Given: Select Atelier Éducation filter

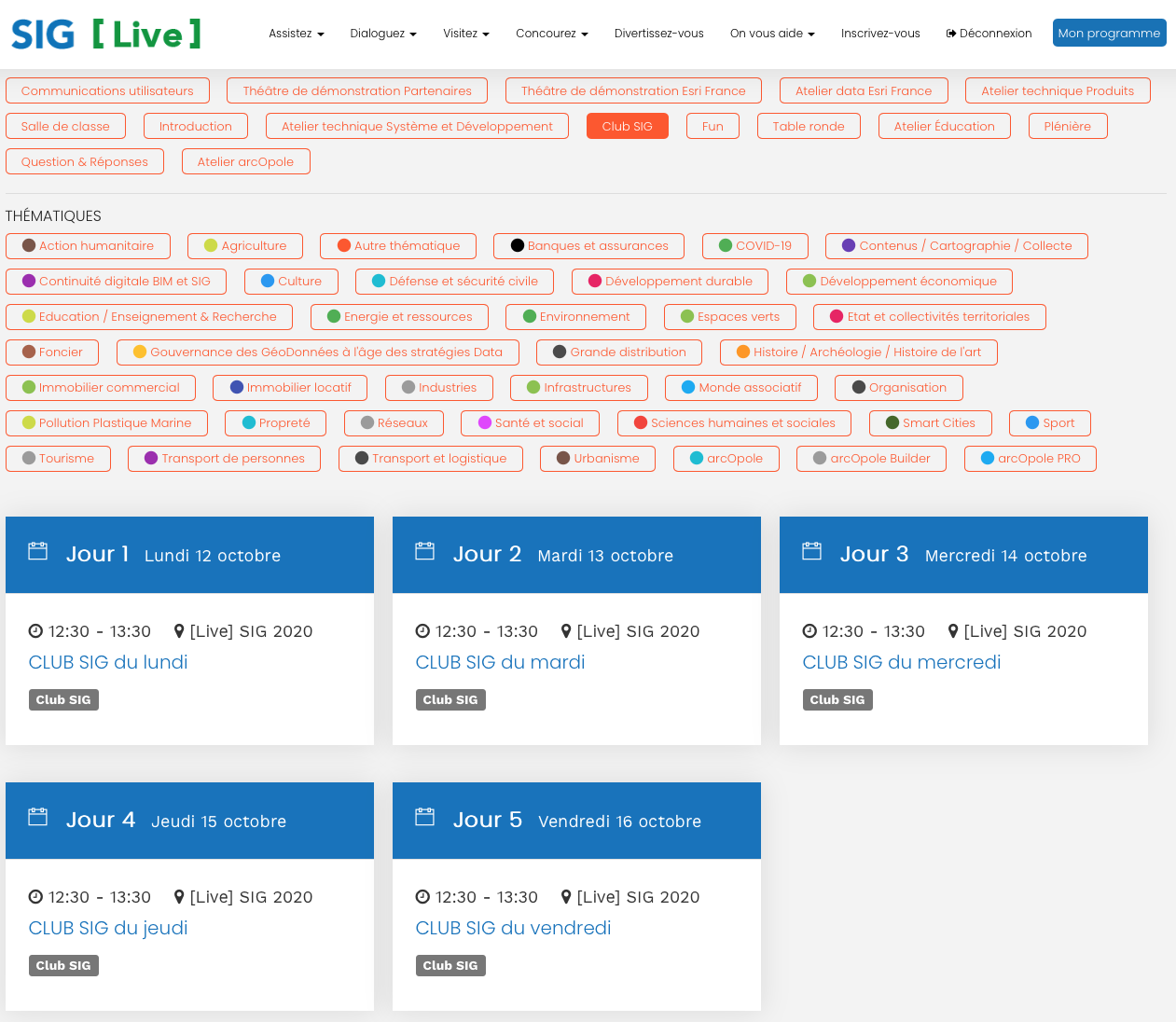Looking at the screenshot, I should (945, 126).
